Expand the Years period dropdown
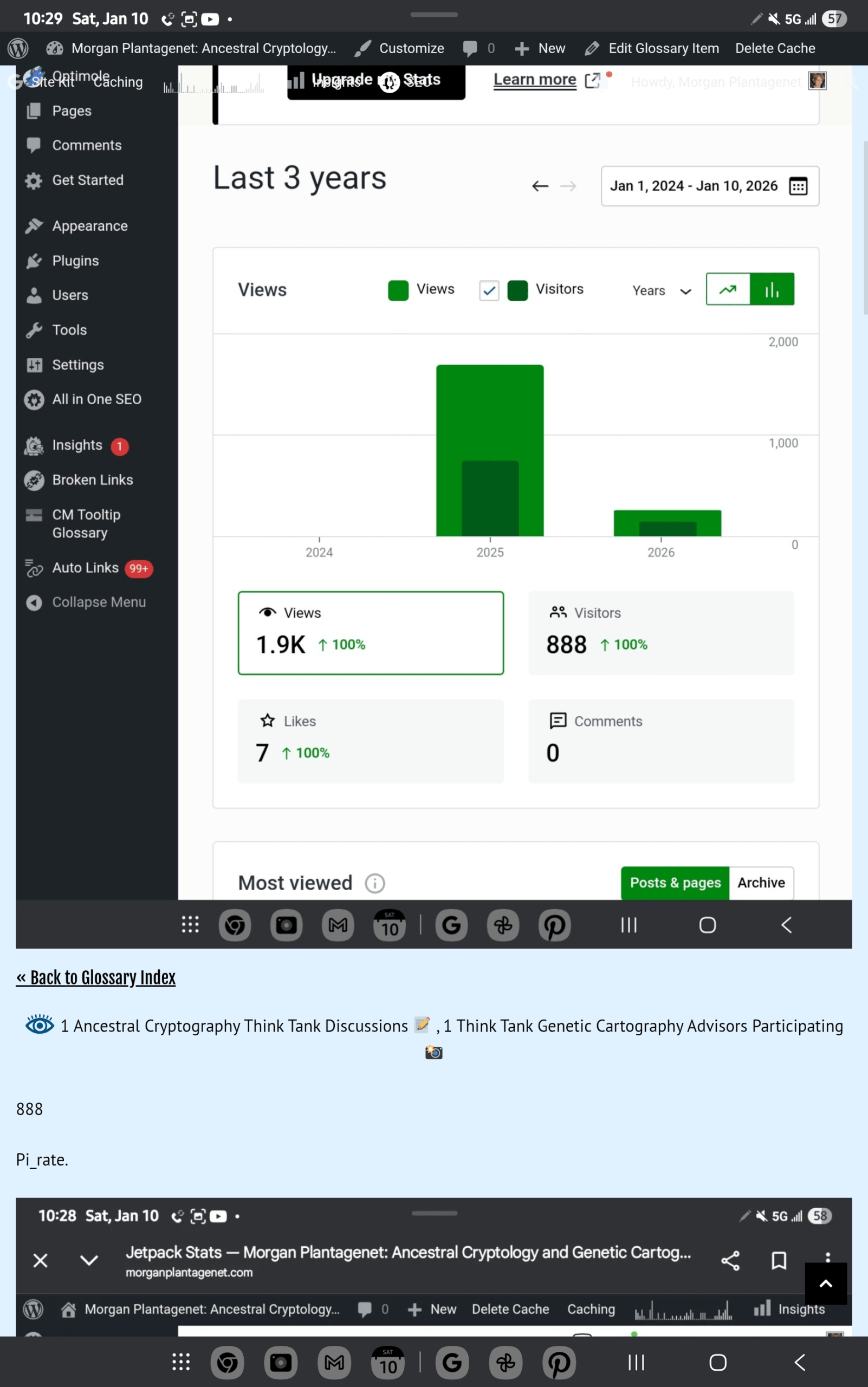868x1387 pixels. (x=662, y=290)
